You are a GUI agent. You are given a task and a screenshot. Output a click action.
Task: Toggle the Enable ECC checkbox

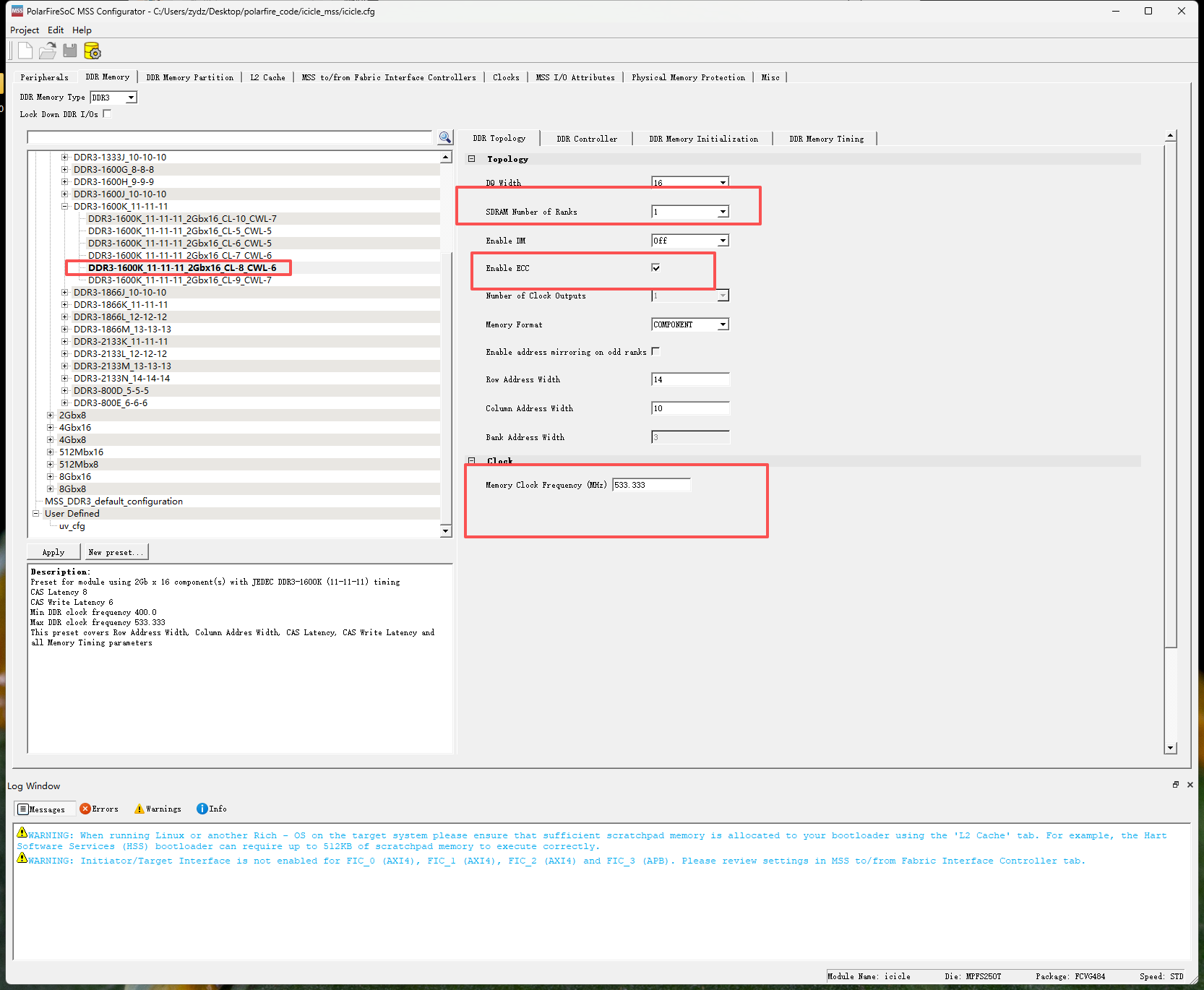pyautogui.click(x=655, y=268)
